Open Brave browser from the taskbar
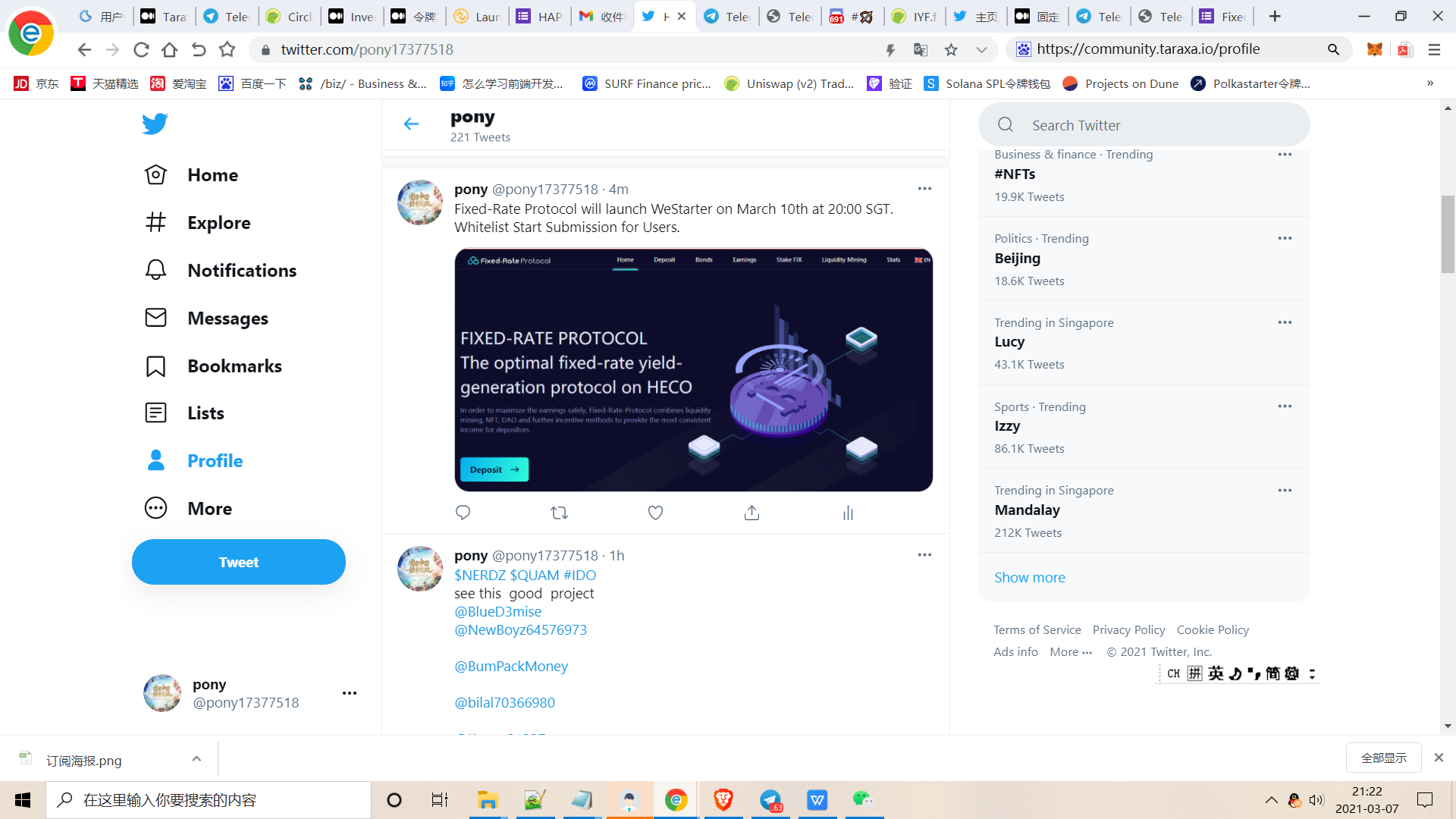The height and width of the screenshot is (819, 1456). click(x=723, y=800)
